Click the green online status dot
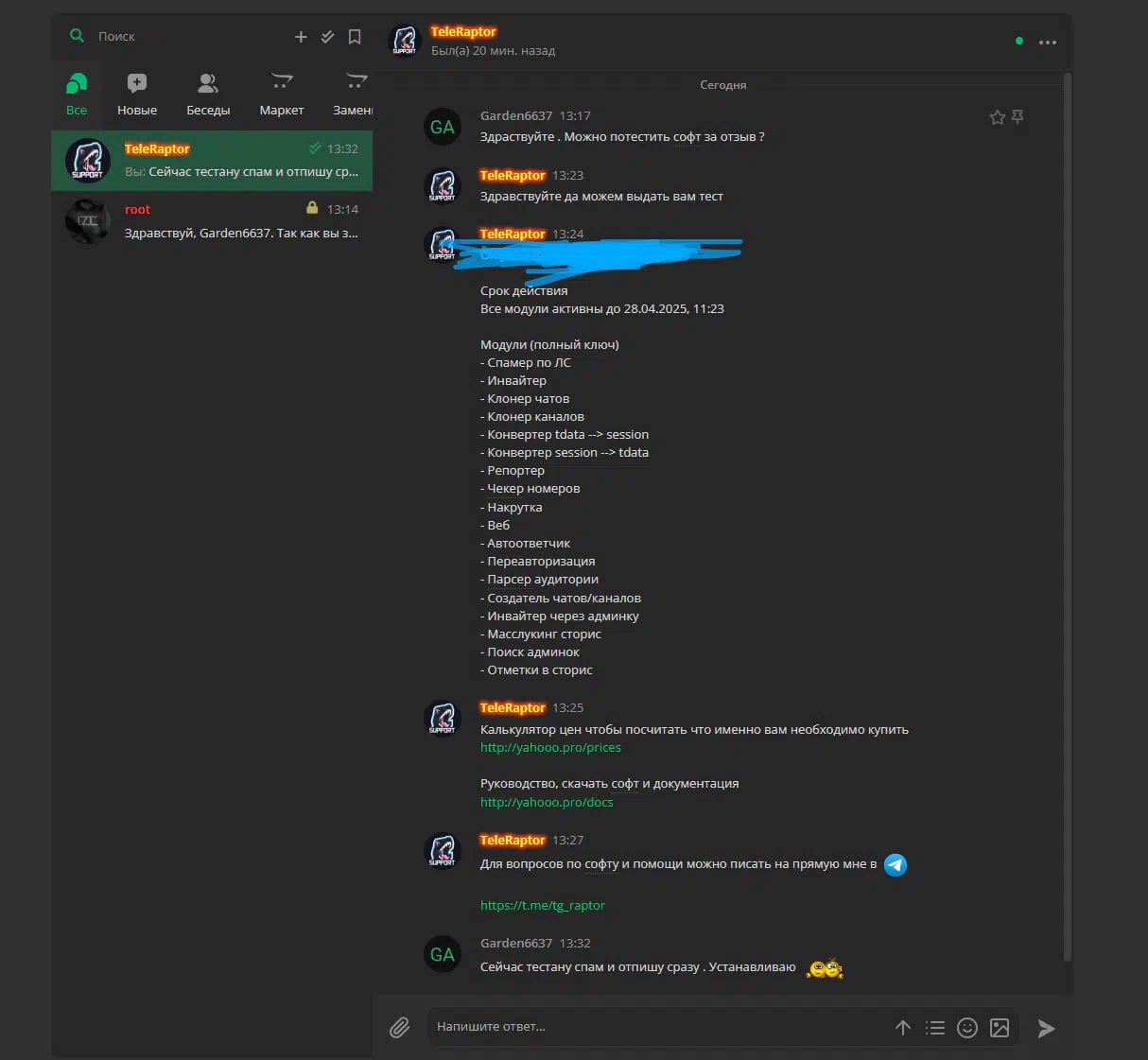This screenshot has width=1148, height=1060. (1019, 41)
